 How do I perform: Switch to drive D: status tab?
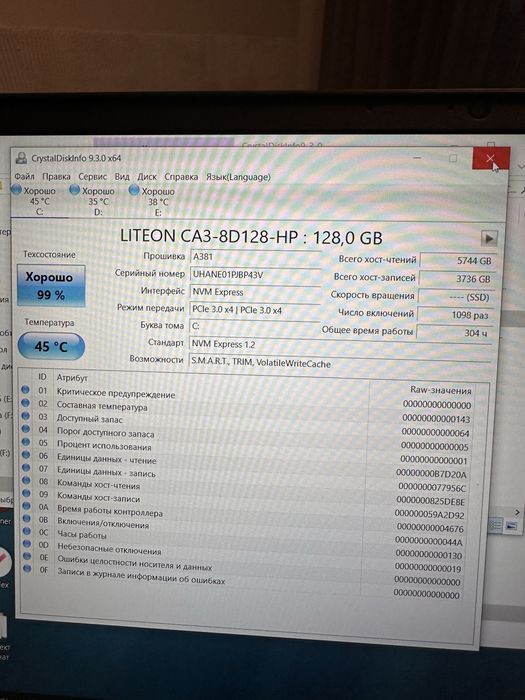click(94, 201)
